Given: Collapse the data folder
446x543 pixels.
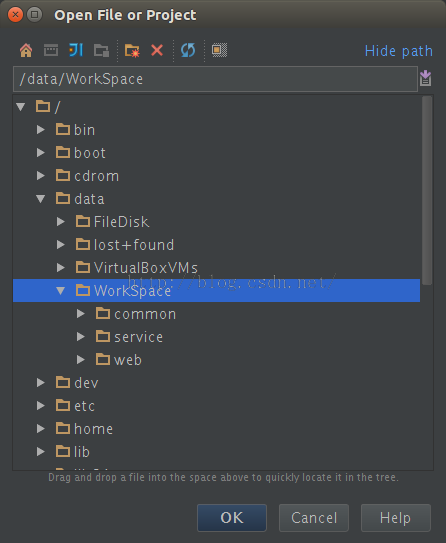Looking at the screenshot, I should [41, 199].
